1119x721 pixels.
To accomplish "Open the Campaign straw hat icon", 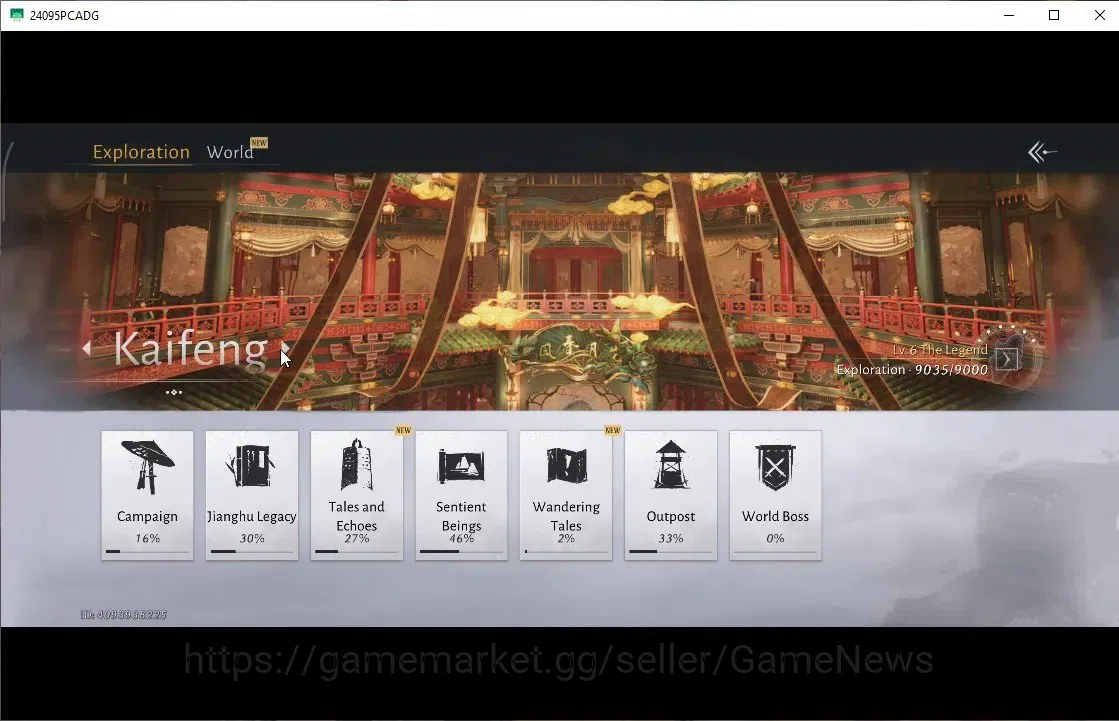I will (x=148, y=467).
